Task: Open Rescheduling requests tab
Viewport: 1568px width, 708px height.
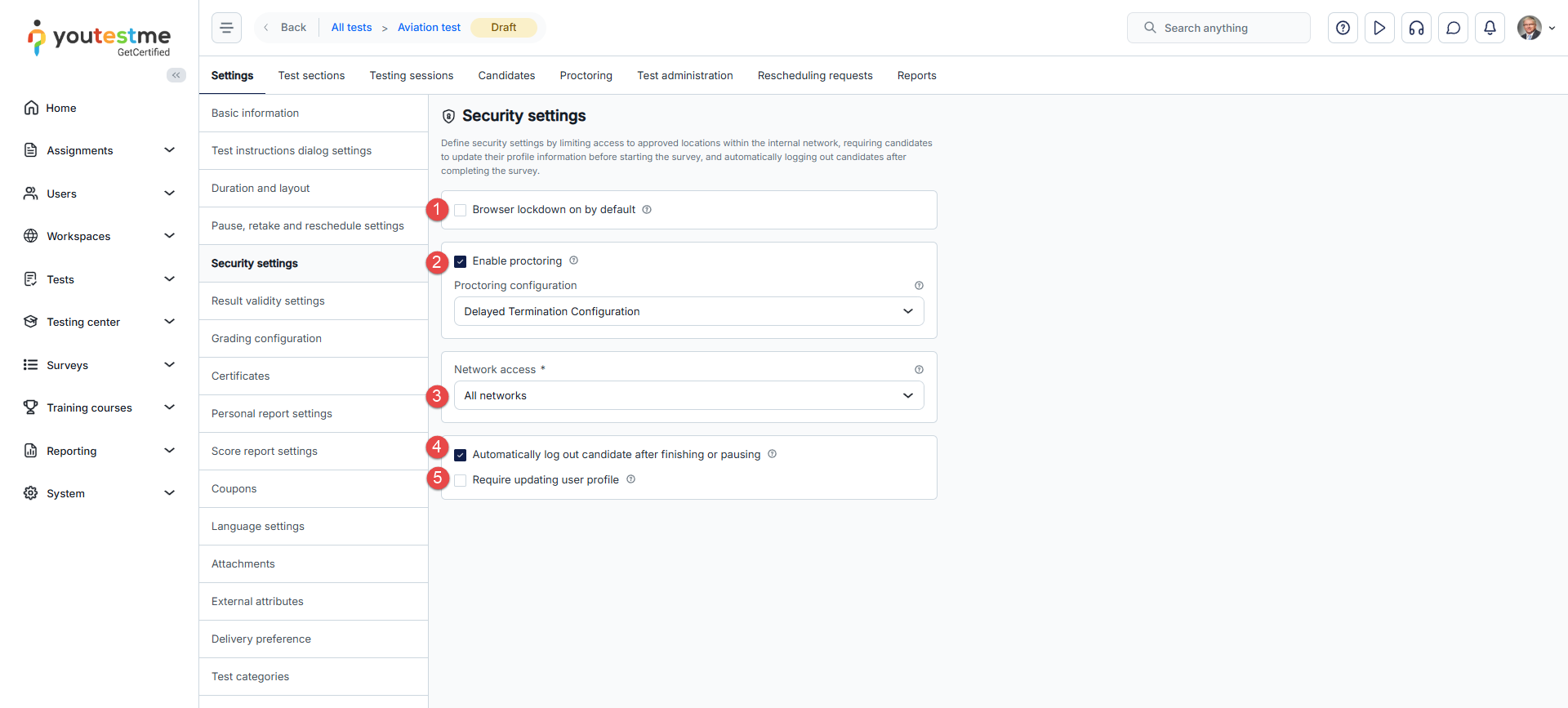Action: point(815,75)
